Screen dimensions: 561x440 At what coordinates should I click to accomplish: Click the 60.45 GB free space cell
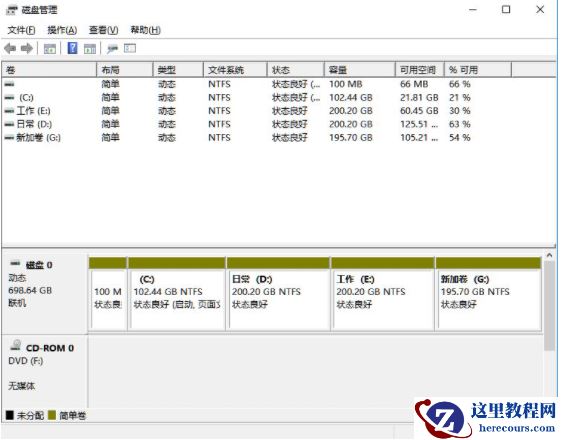[419, 111]
